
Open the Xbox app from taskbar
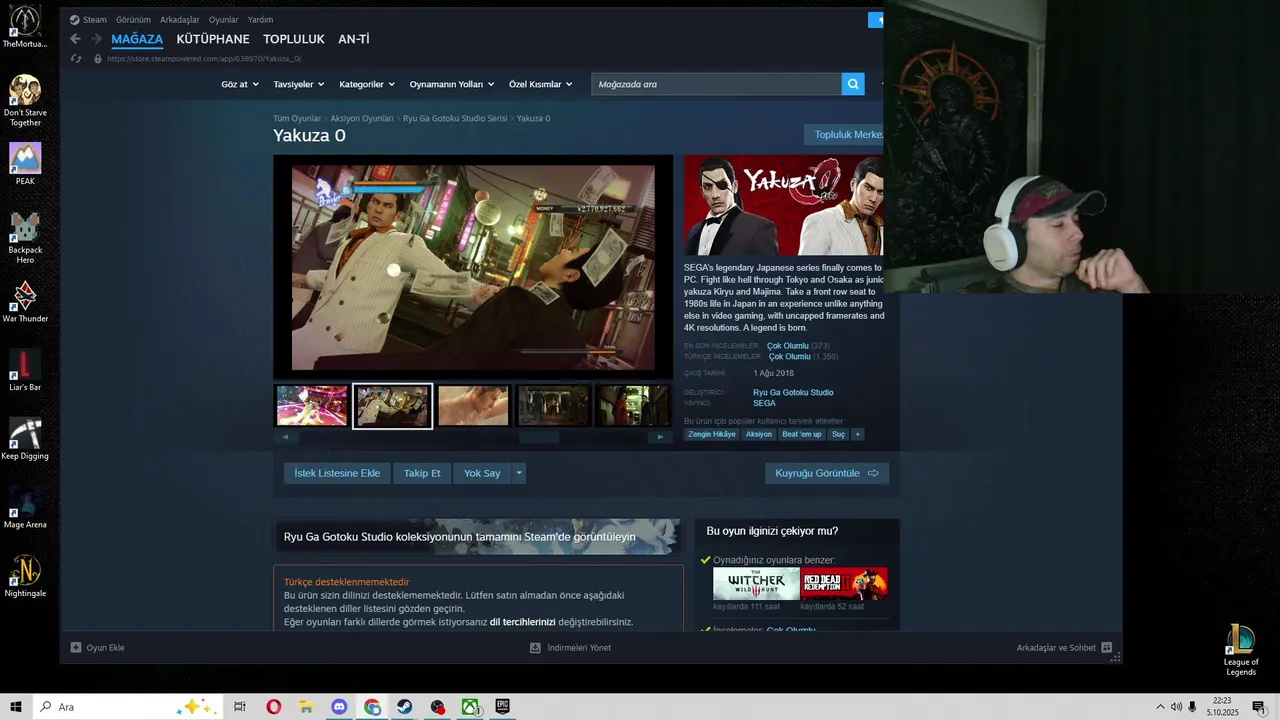tap(470, 707)
